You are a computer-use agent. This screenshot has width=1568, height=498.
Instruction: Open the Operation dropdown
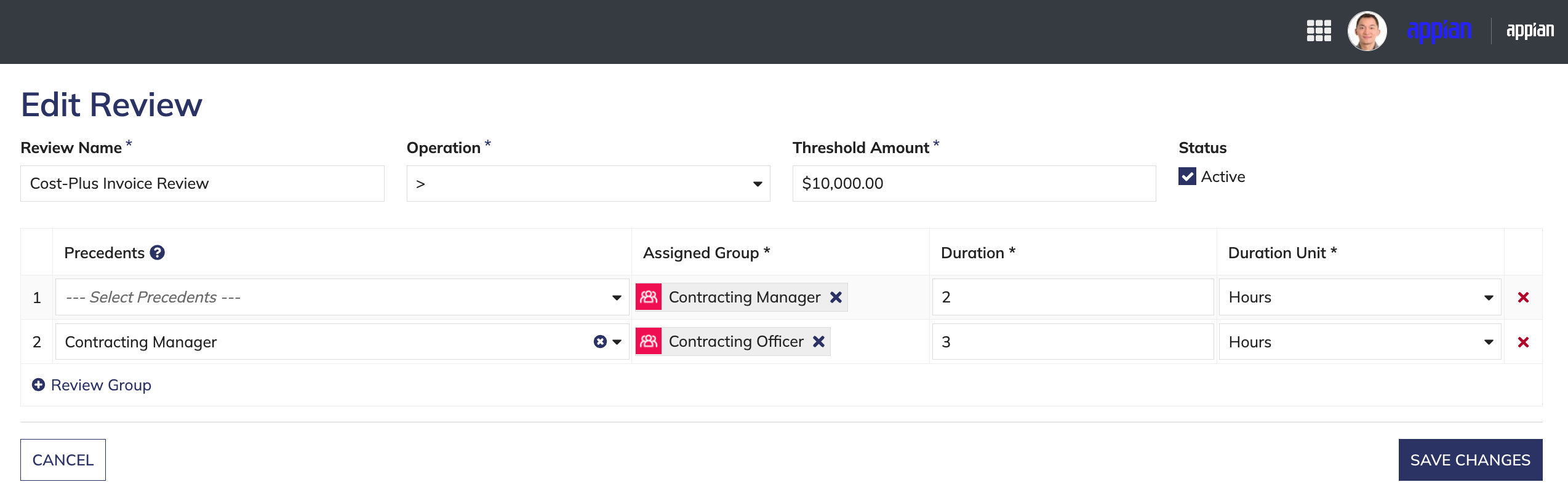pos(588,183)
